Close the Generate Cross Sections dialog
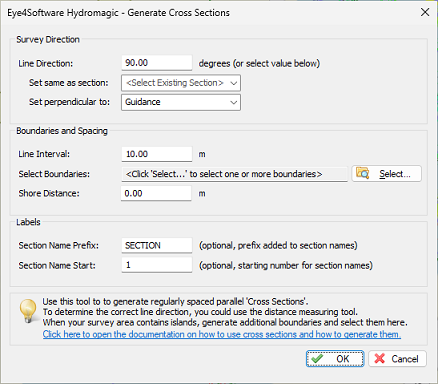The height and width of the screenshot is (384, 438). coord(425,12)
